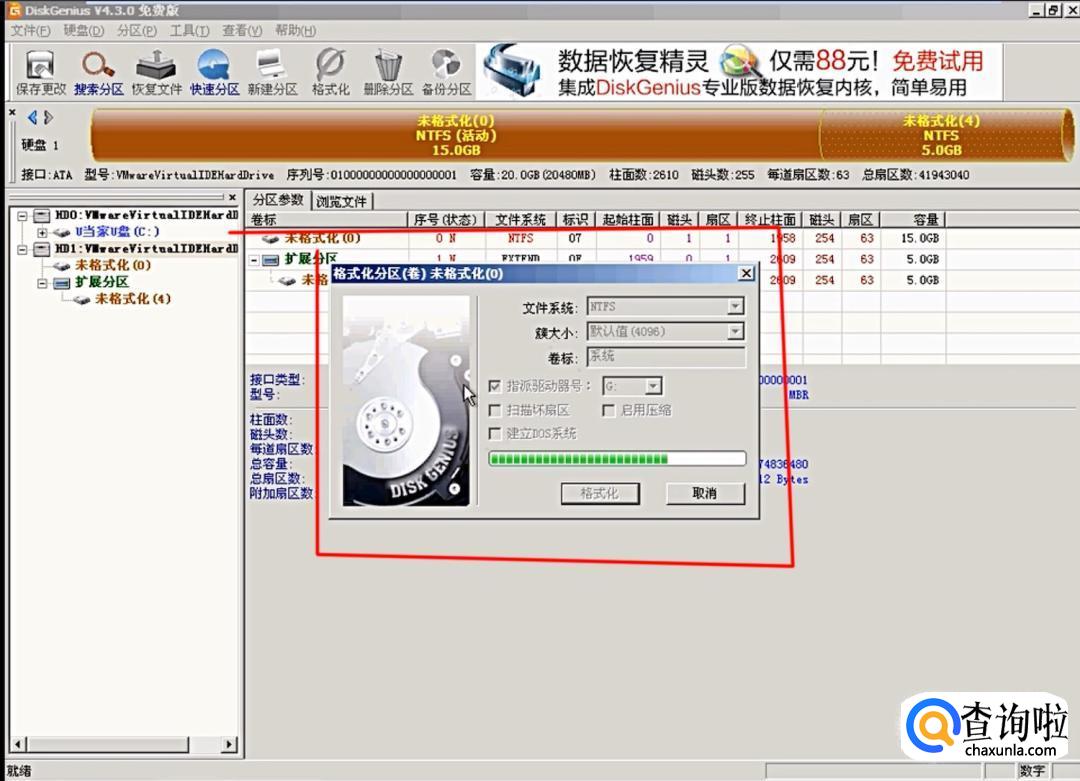The width and height of the screenshot is (1080, 781).
Task: Open the 搜索分区 search partition tool
Action: (98, 73)
